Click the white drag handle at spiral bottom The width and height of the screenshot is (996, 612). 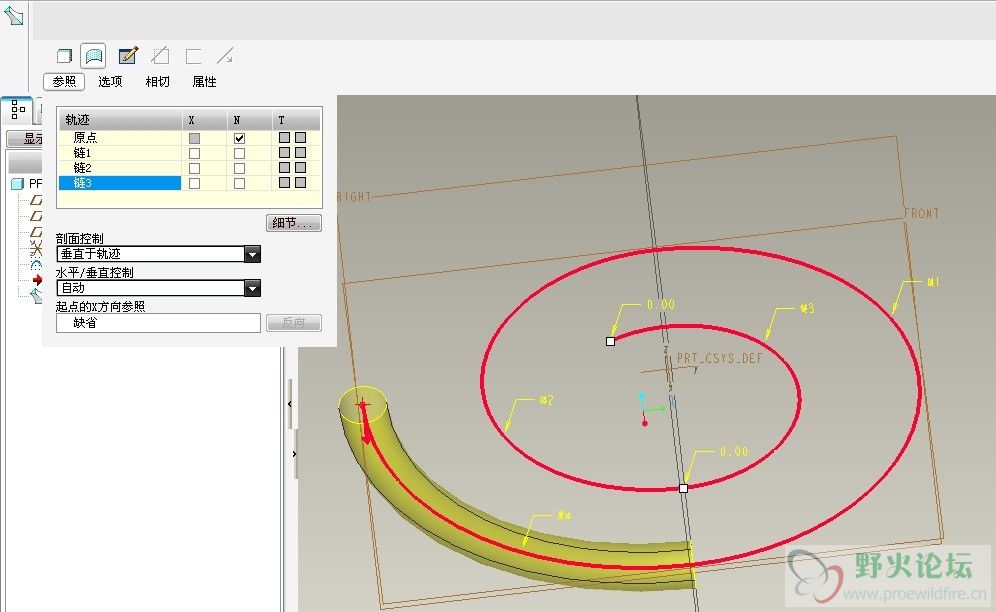683,488
